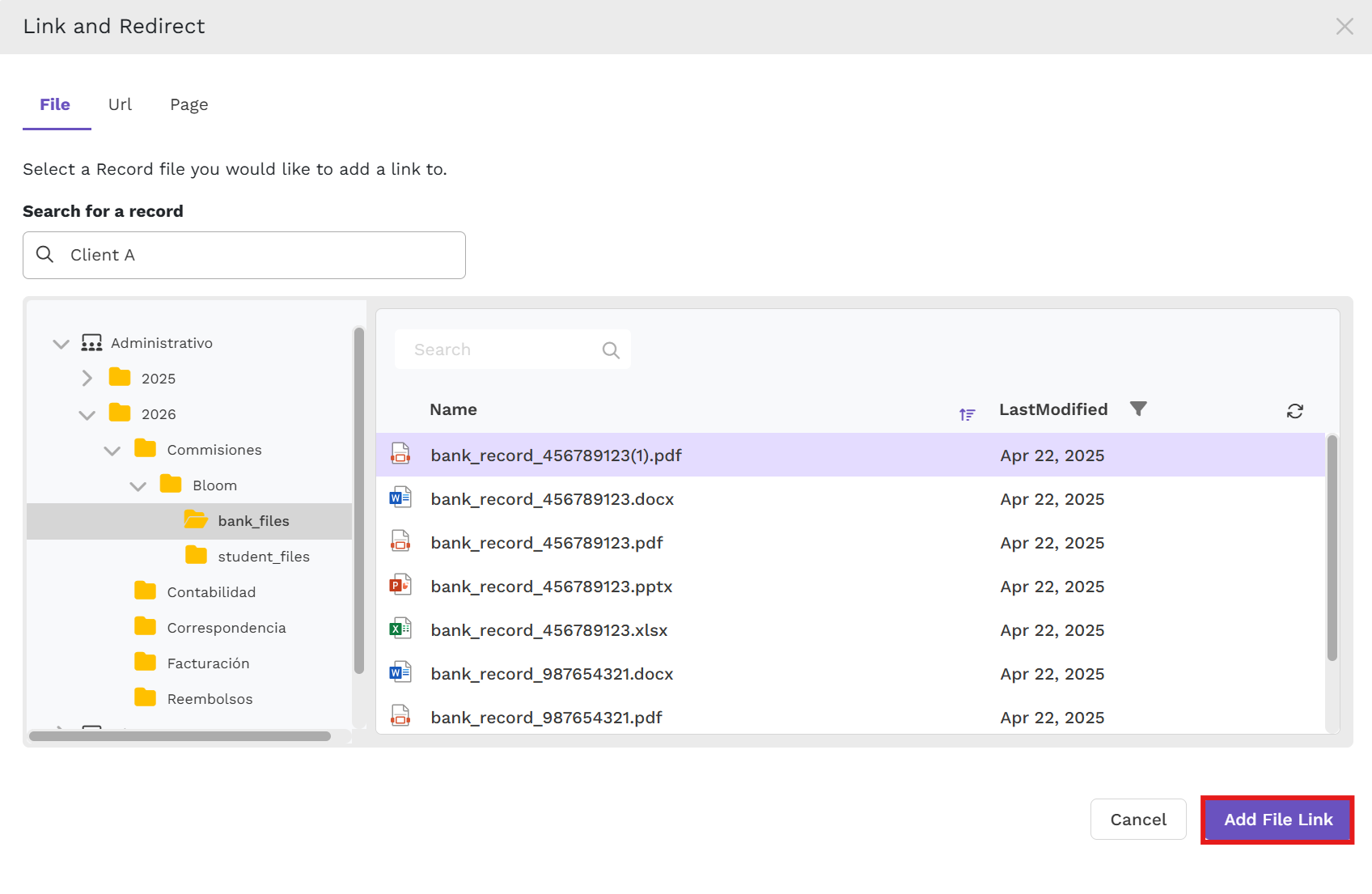Switch to the Page tab

click(188, 104)
